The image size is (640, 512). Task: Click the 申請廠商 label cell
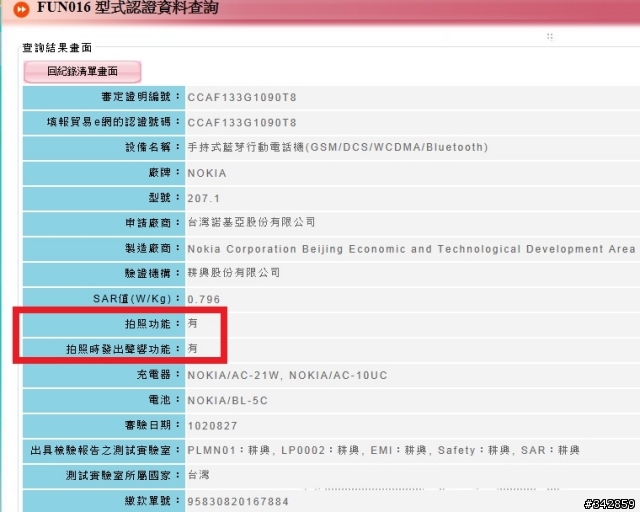104,224
